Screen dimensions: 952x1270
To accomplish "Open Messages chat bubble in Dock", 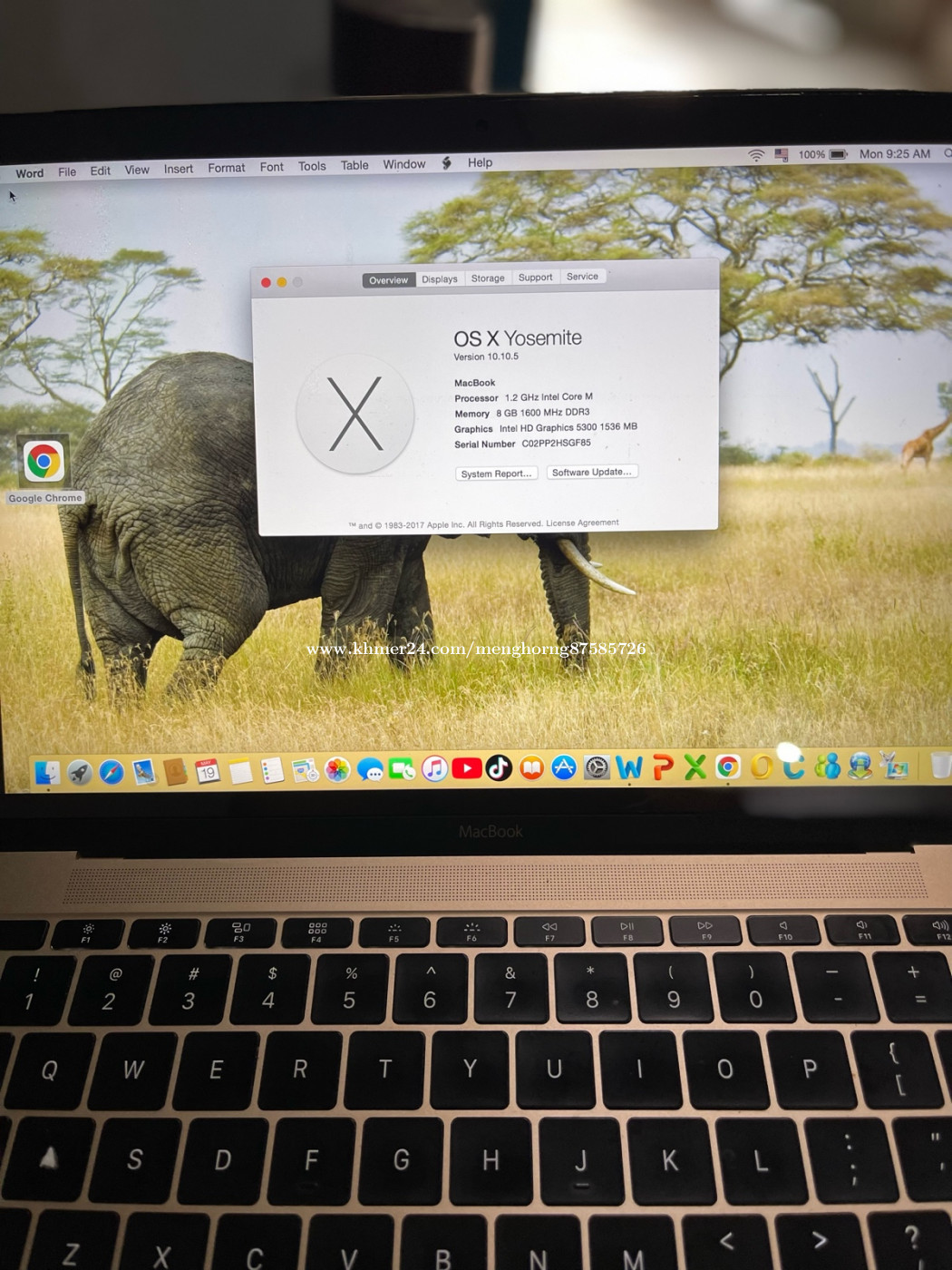I will (370, 770).
